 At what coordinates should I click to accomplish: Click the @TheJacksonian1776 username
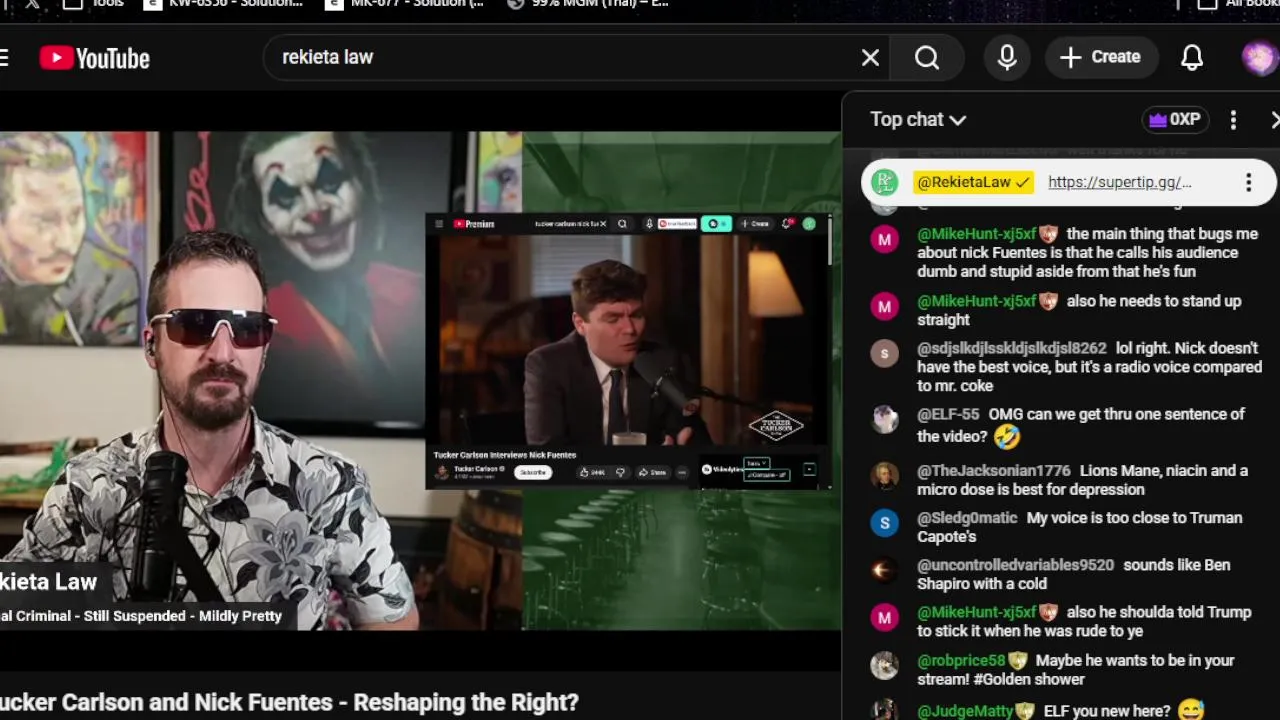coord(994,470)
